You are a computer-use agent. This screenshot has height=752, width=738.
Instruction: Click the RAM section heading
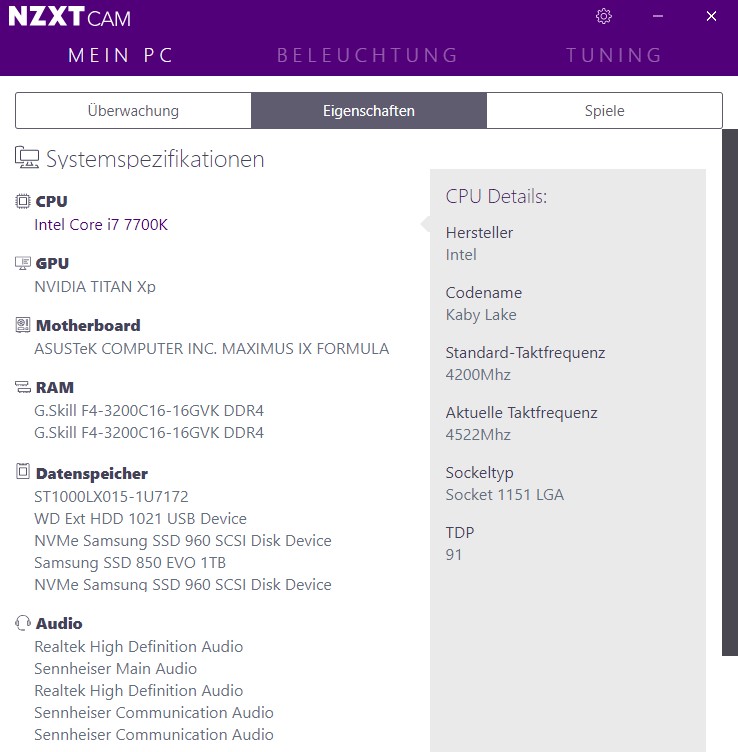[55, 387]
